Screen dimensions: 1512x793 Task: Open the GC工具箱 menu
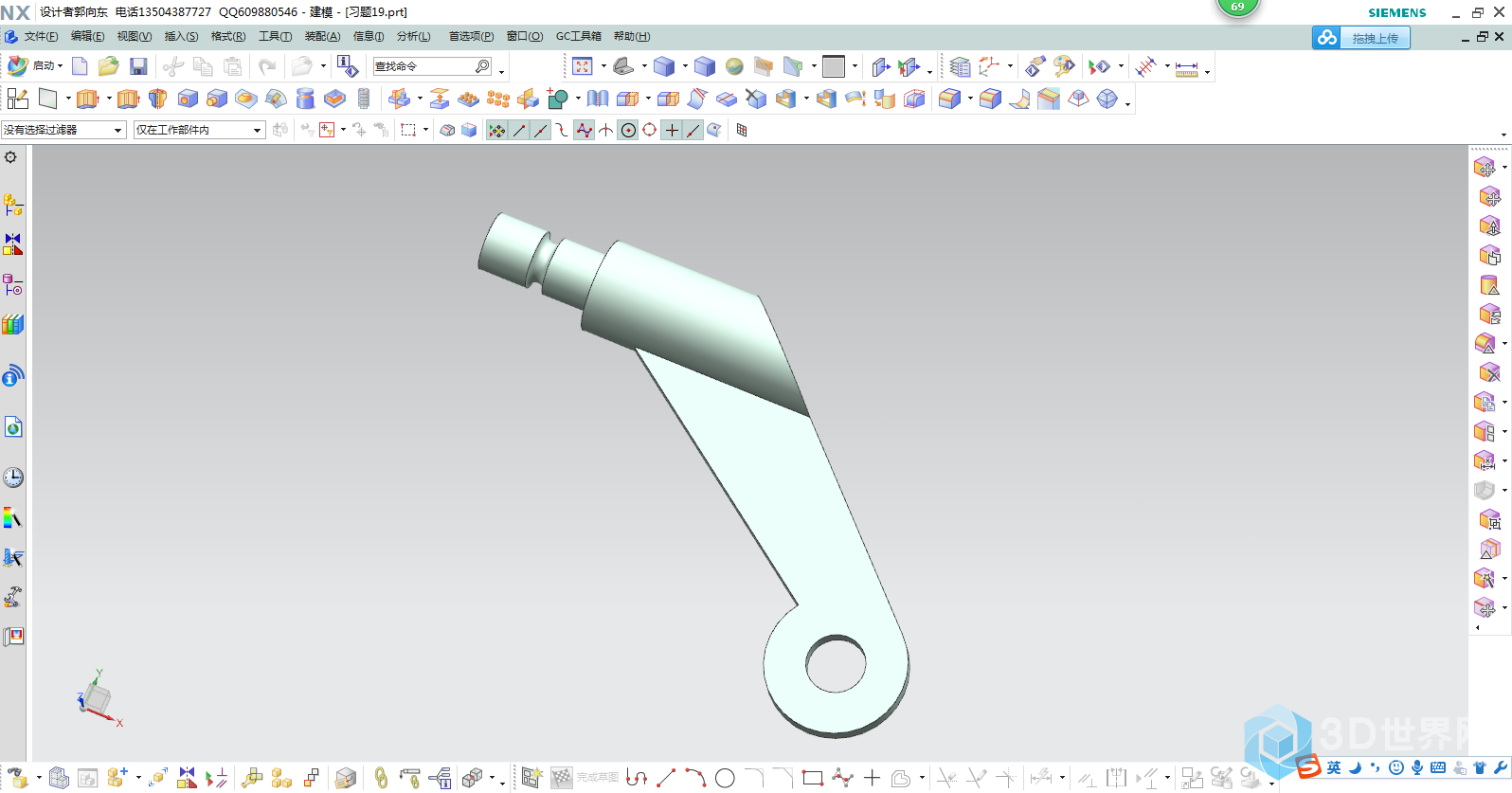point(578,36)
